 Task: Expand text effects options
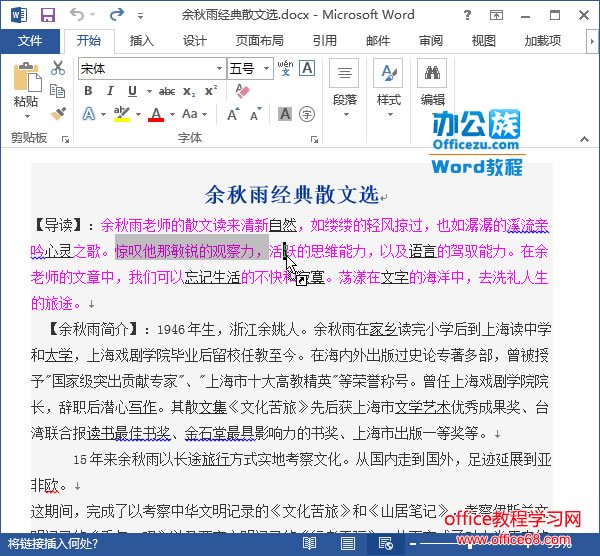pos(103,114)
